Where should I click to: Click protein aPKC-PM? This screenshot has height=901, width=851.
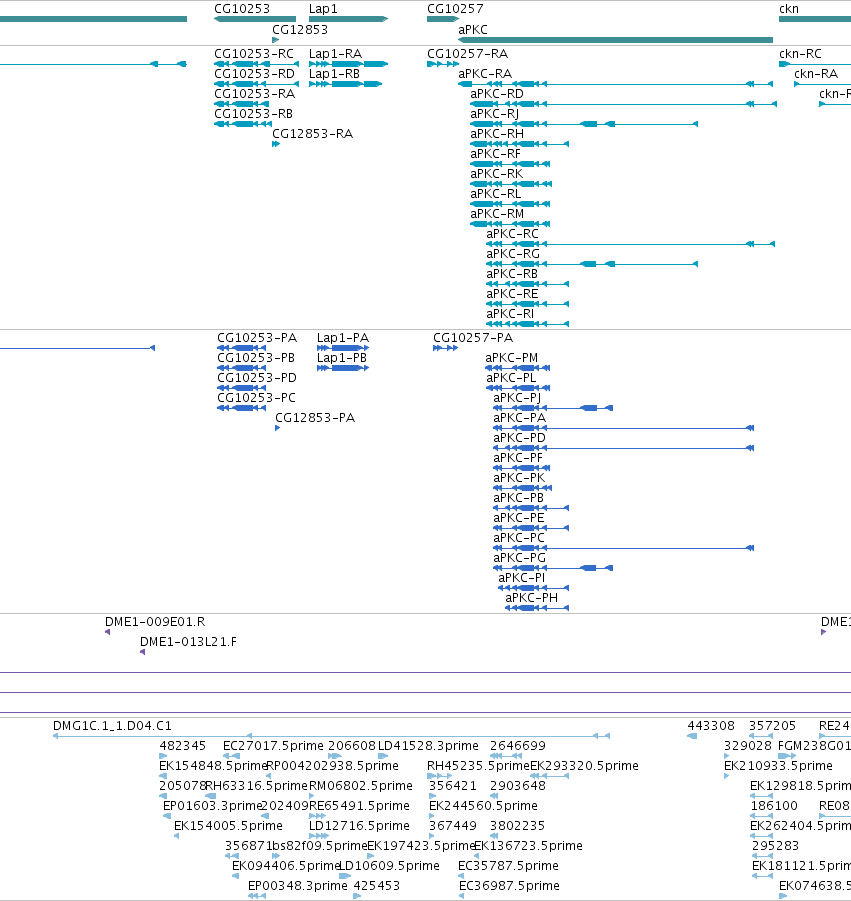[x=511, y=357]
